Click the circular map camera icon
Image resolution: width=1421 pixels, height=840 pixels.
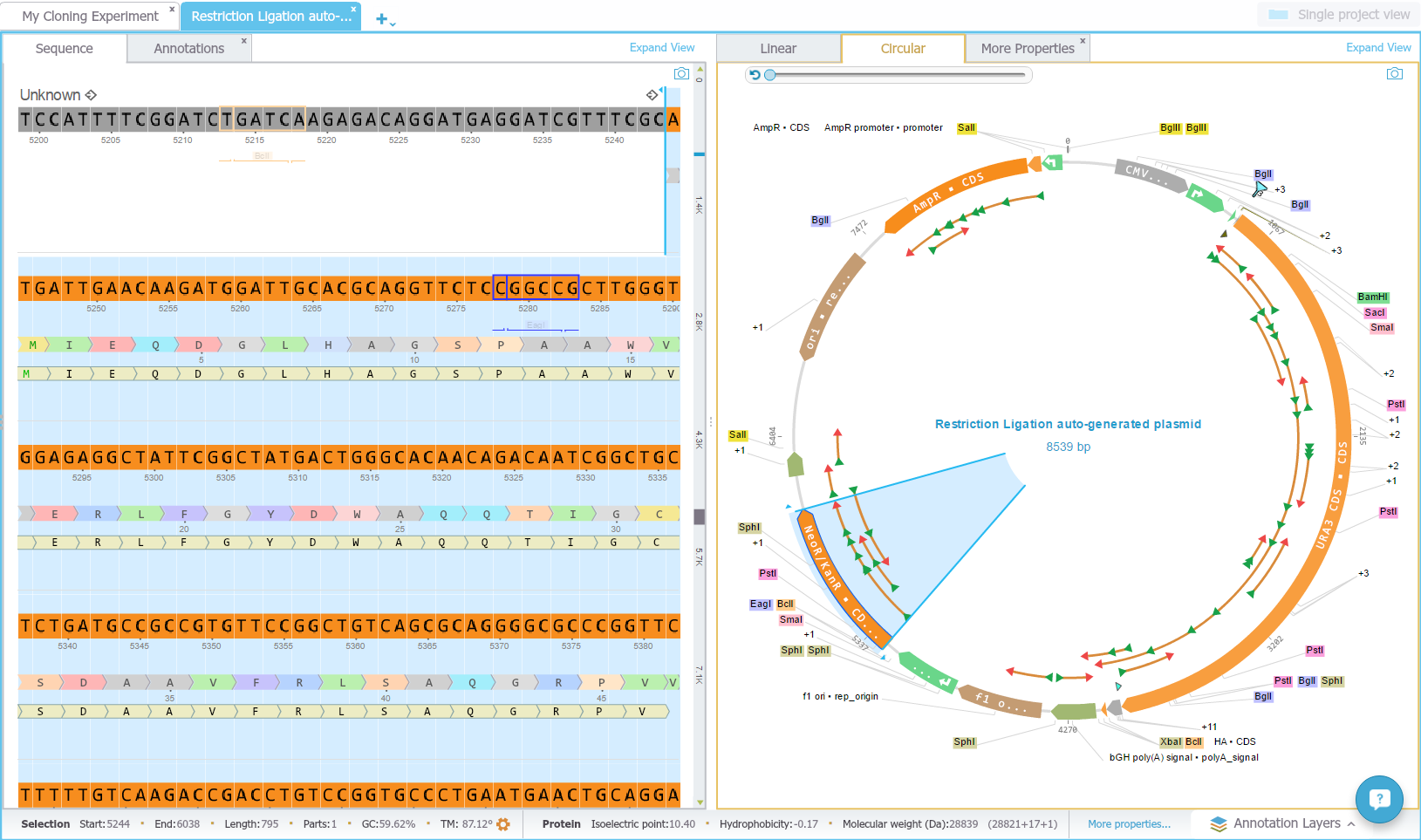[x=1394, y=74]
